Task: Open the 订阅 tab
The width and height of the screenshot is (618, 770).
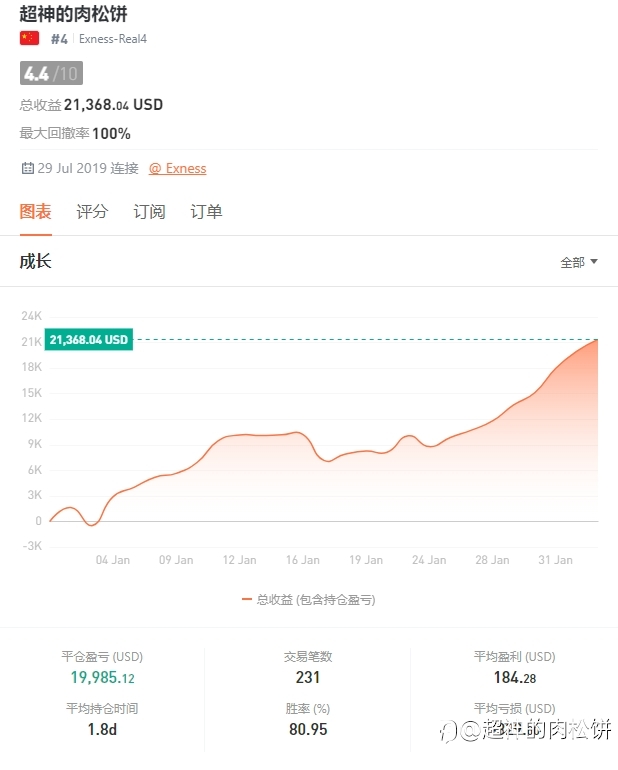Action: (149, 212)
